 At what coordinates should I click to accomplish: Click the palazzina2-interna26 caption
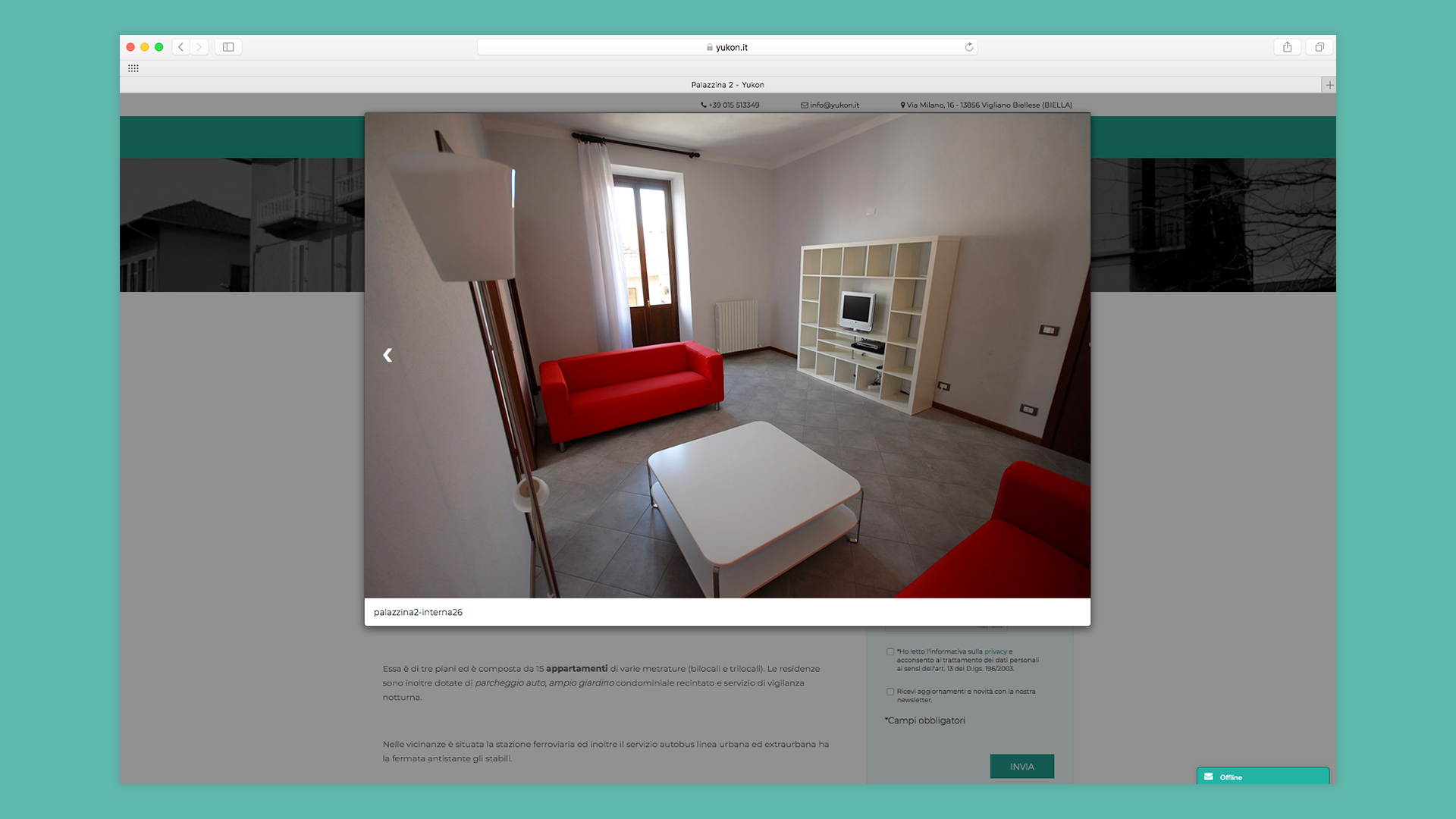(x=418, y=612)
